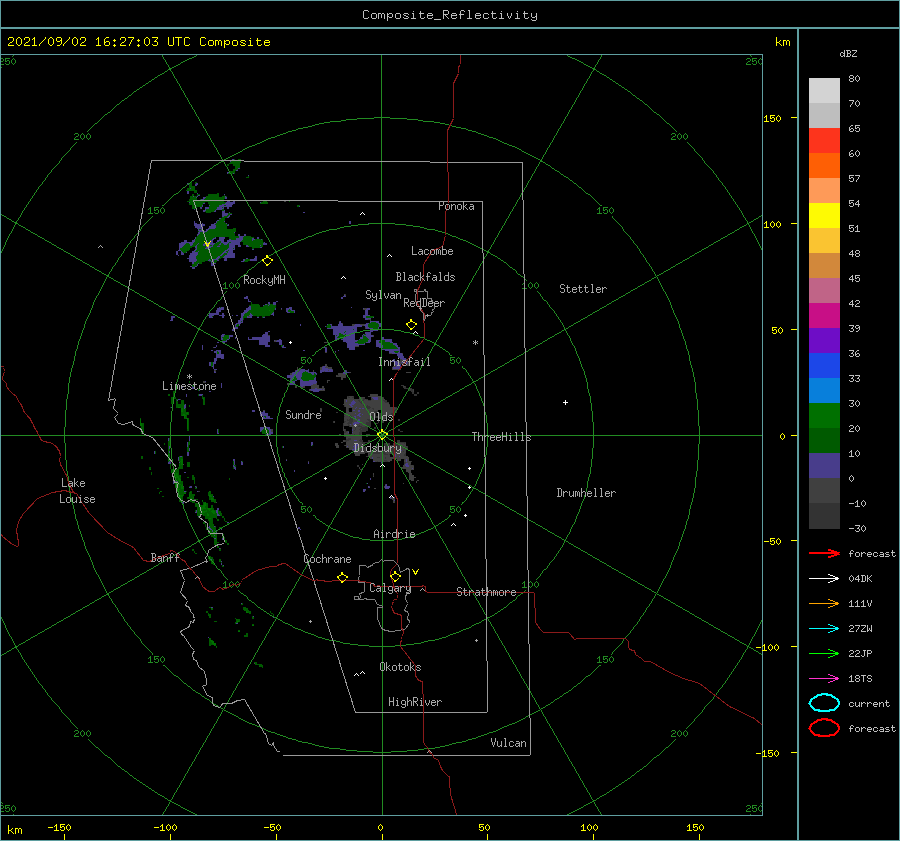The width and height of the screenshot is (900, 841).
Task: Click the Airdrie city label
Action: (394, 534)
